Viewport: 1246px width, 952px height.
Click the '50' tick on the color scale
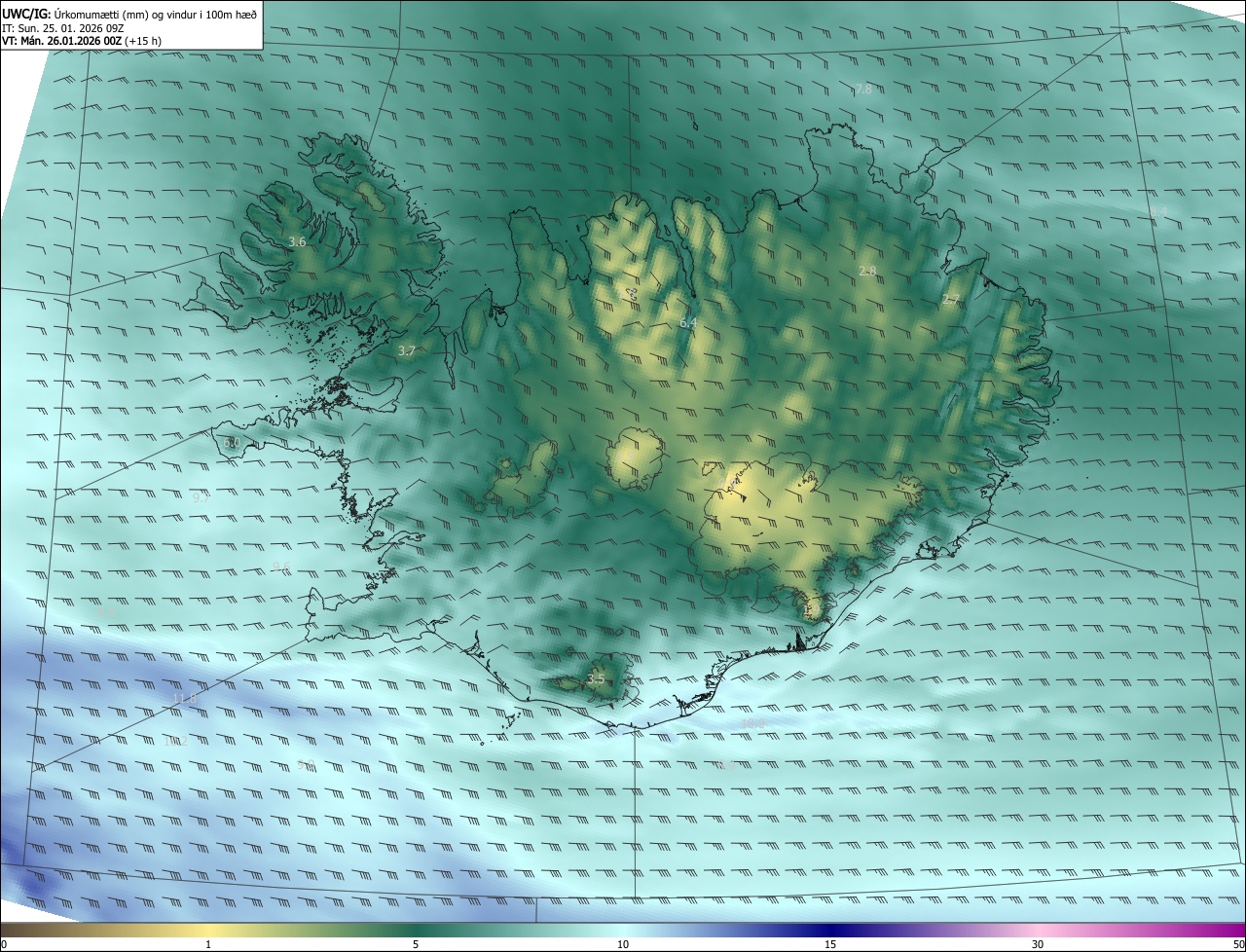point(1238,944)
